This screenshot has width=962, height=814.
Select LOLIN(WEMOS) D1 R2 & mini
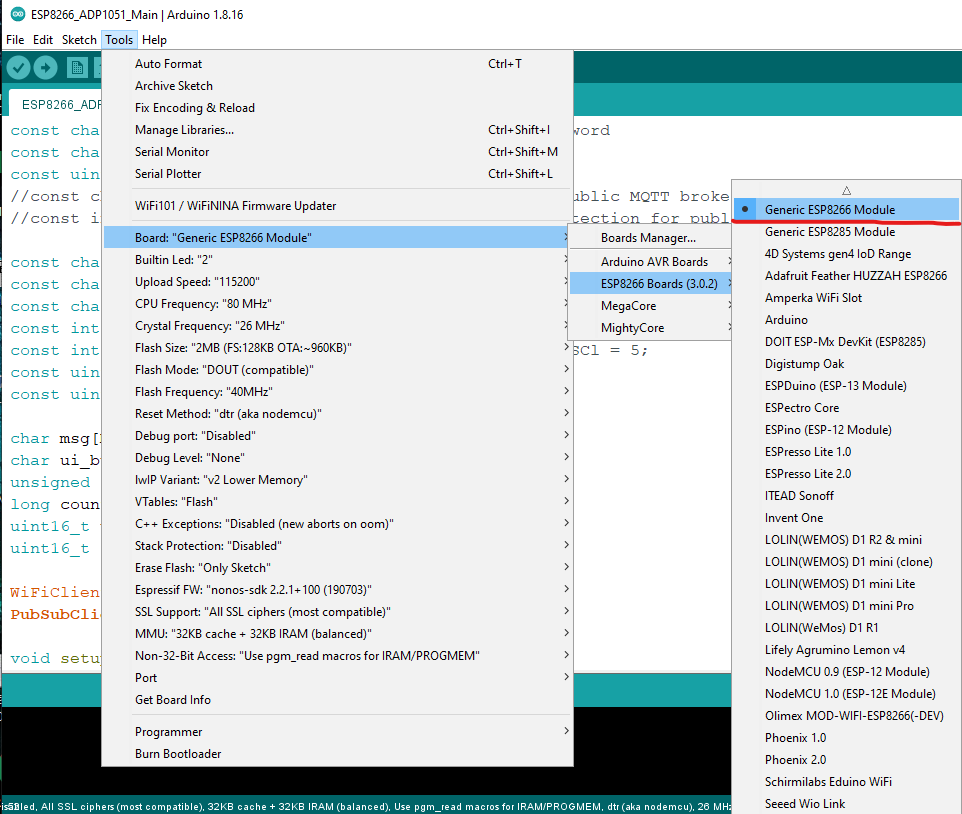[x=847, y=540]
